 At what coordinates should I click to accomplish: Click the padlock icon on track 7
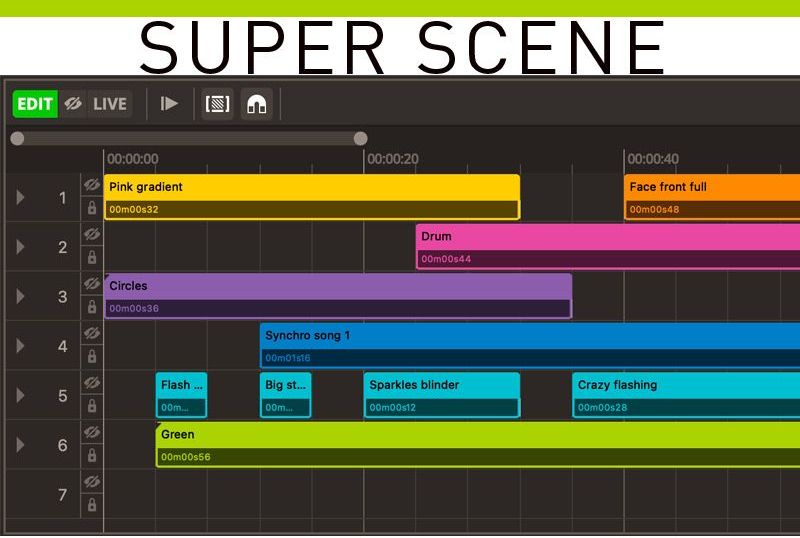click(x=92, y=505)
